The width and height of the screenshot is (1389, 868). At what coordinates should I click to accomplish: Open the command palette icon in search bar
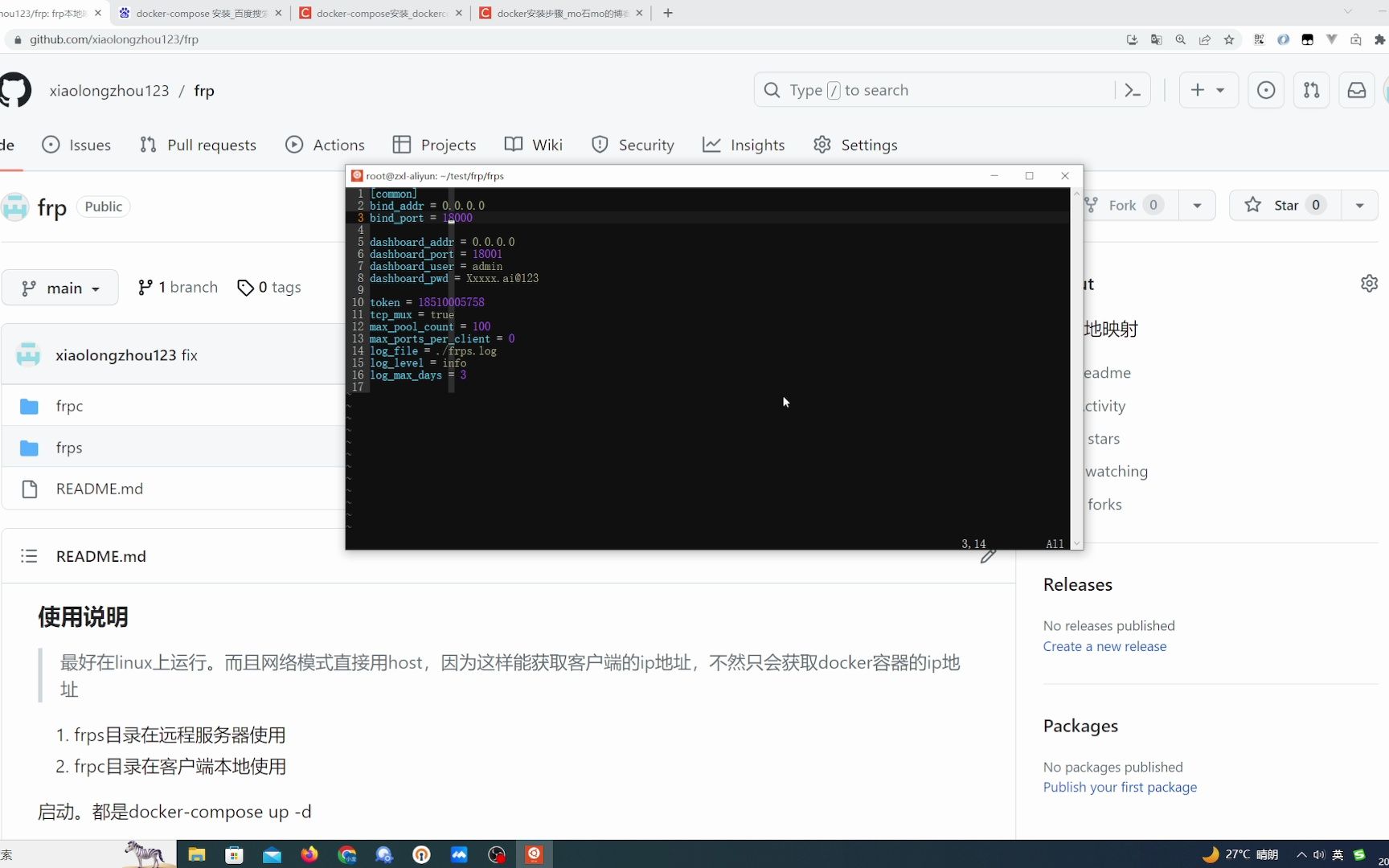pyautogui.click(x=1133, y=90)
